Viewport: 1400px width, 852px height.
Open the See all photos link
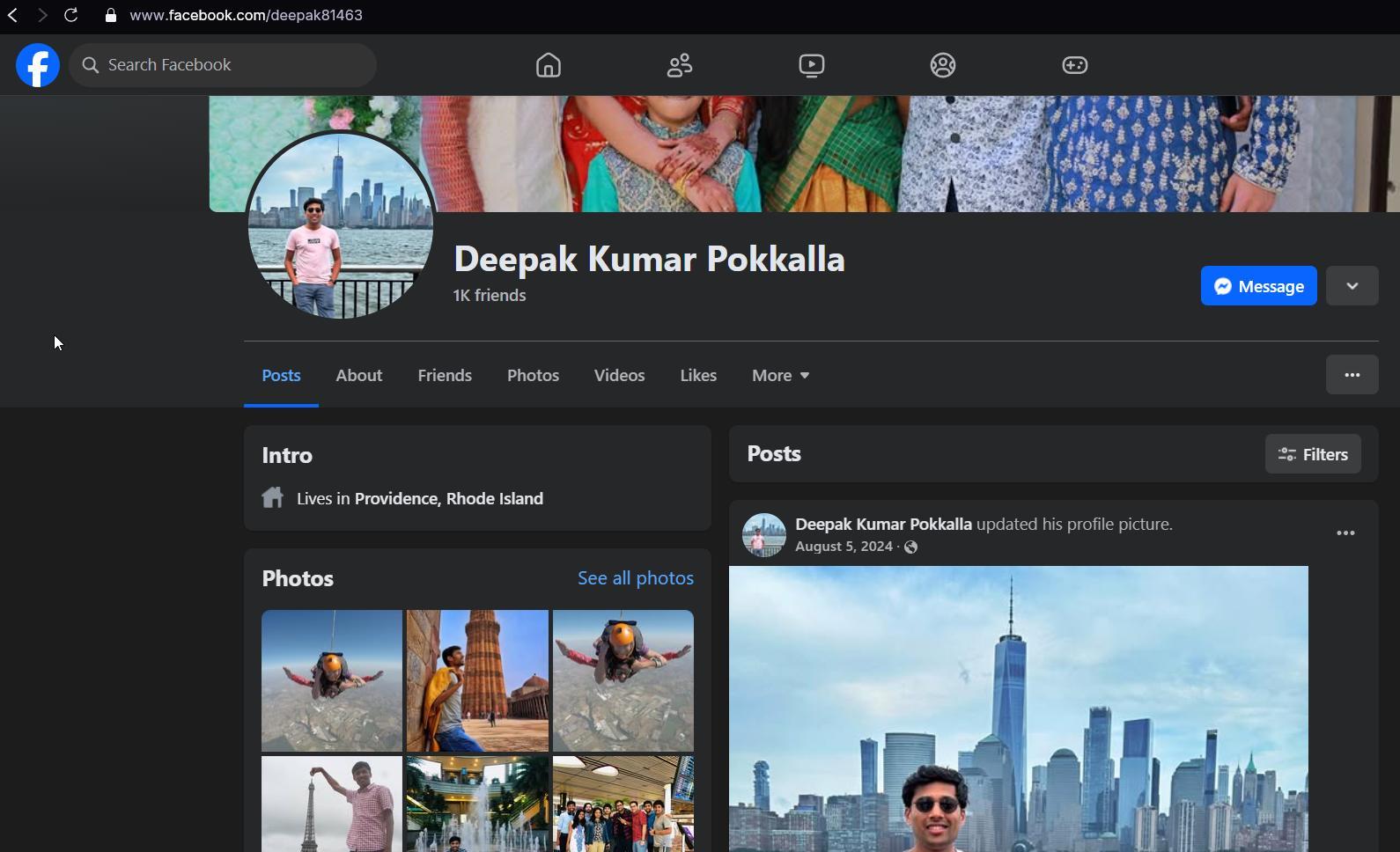(635, 578)
